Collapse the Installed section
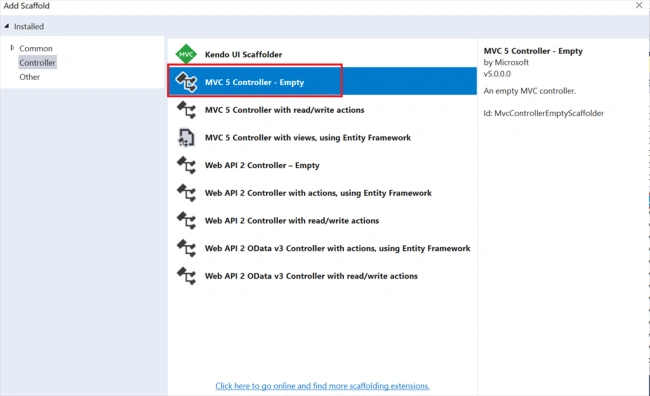650x396 pixels. pos(7,26)
